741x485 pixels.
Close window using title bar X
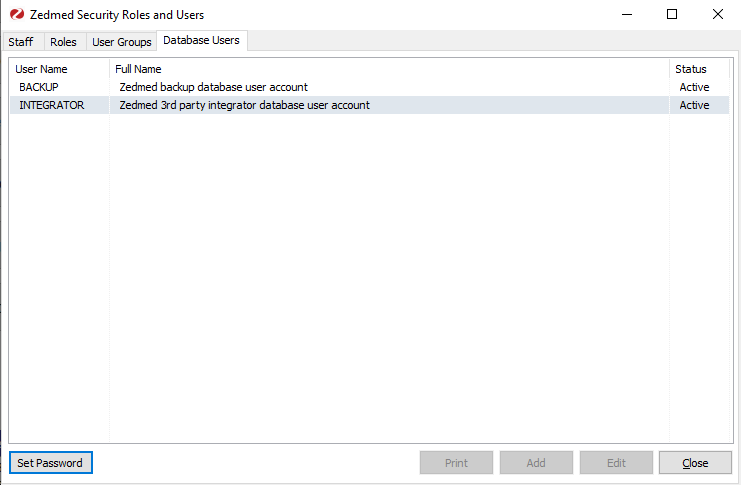[x=717, y=15]
